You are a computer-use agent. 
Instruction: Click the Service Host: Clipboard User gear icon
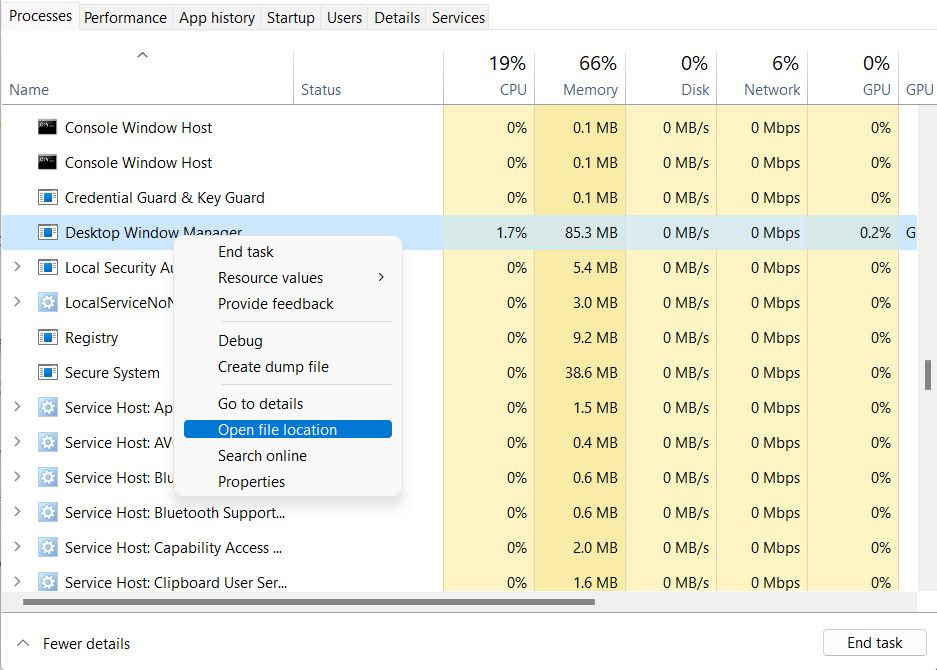[x=49, y=582]
